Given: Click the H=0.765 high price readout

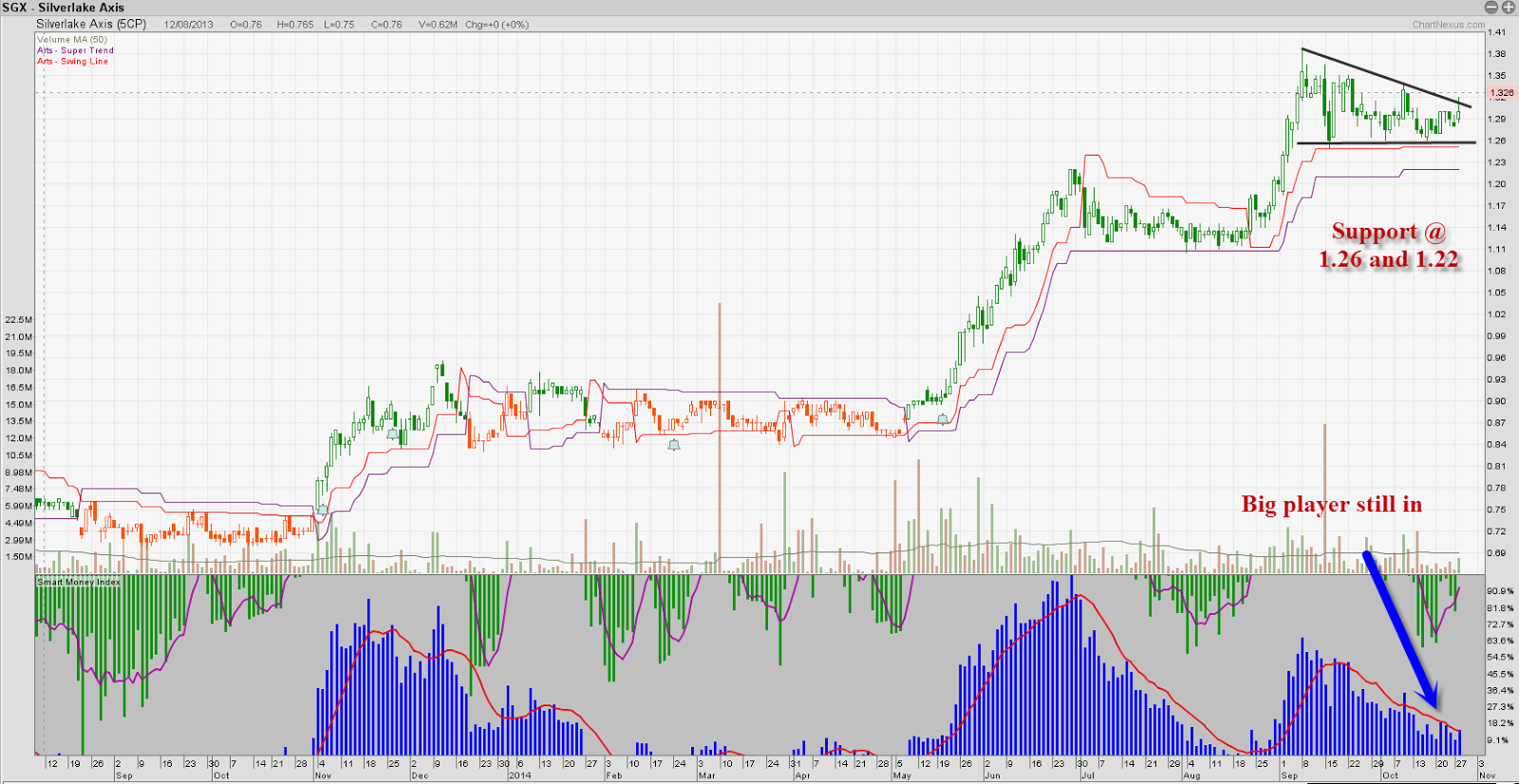Looking at the screenshot, I should [x=295, y=25].
